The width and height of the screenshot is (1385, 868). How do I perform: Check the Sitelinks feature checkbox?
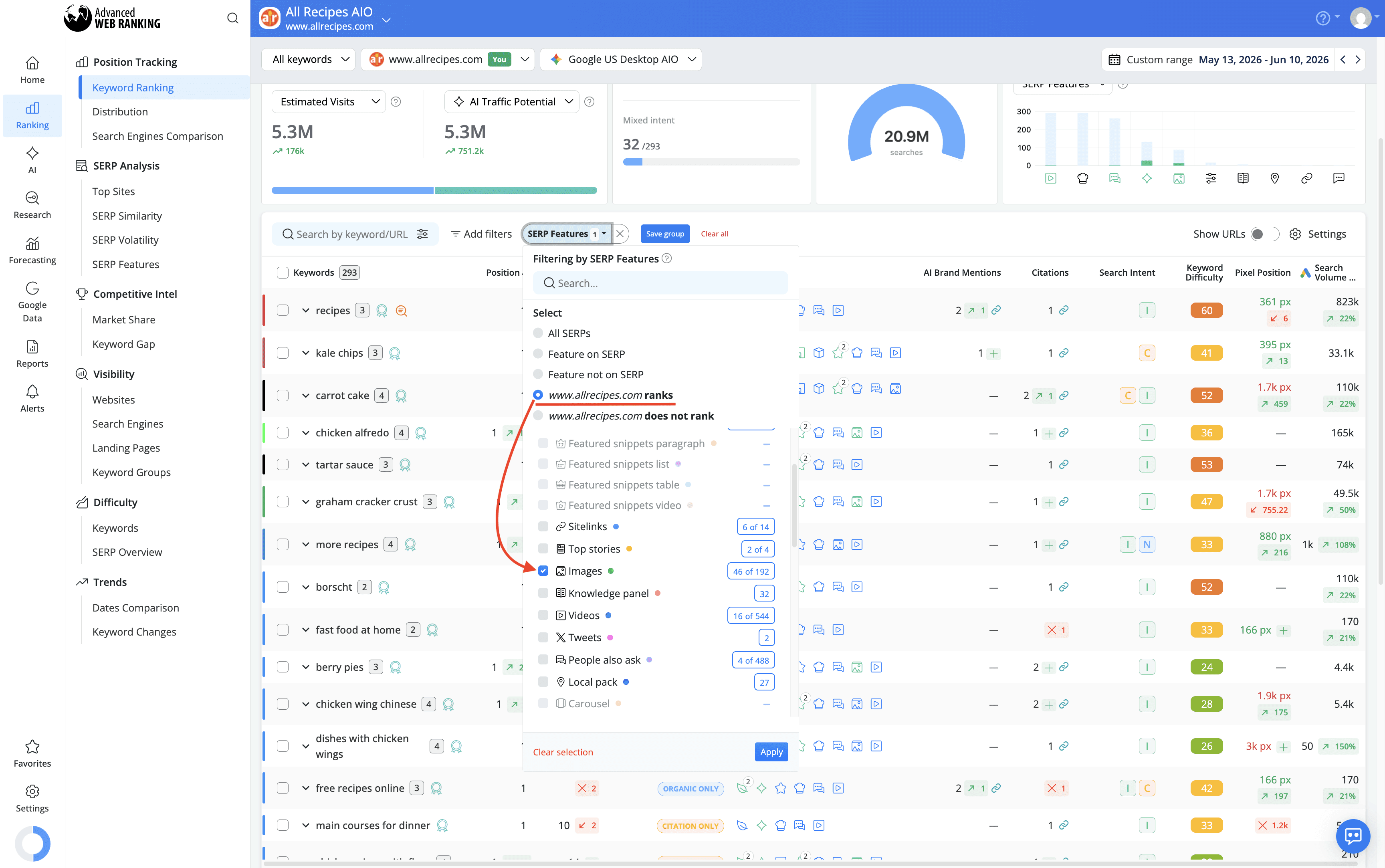click(543, 527)
